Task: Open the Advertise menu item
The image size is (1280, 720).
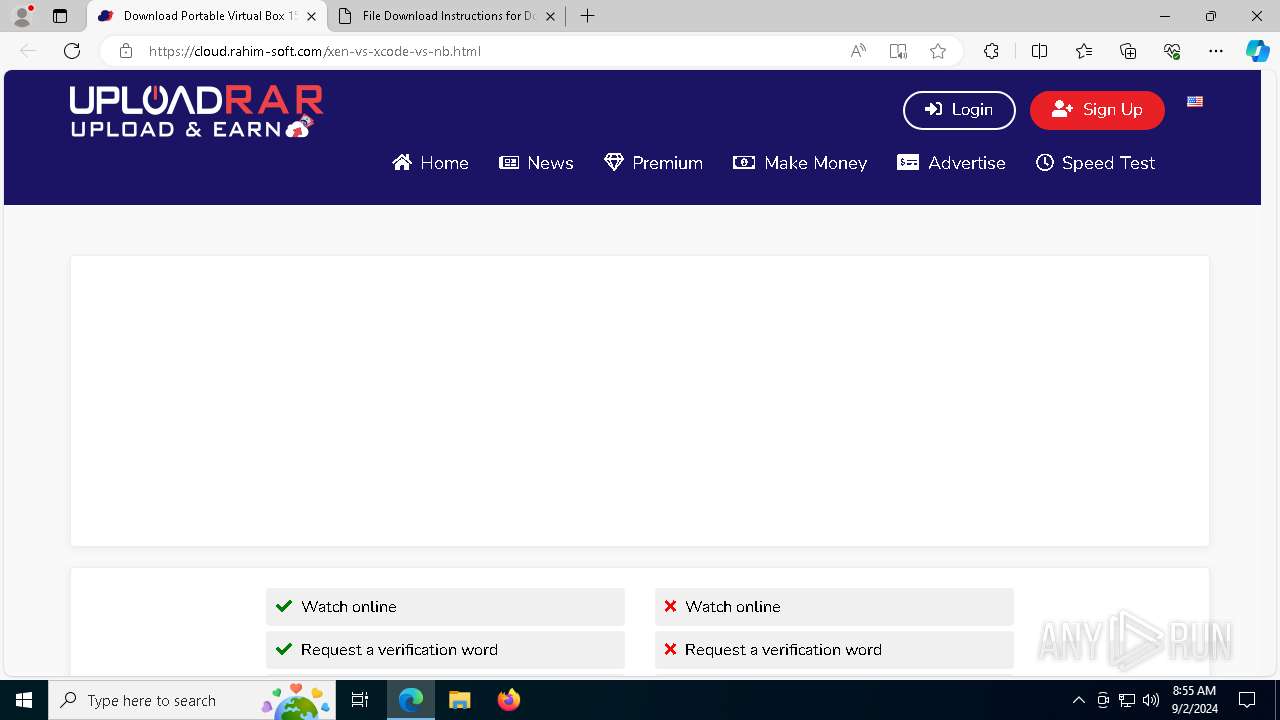Action: [x=951, y=163]
